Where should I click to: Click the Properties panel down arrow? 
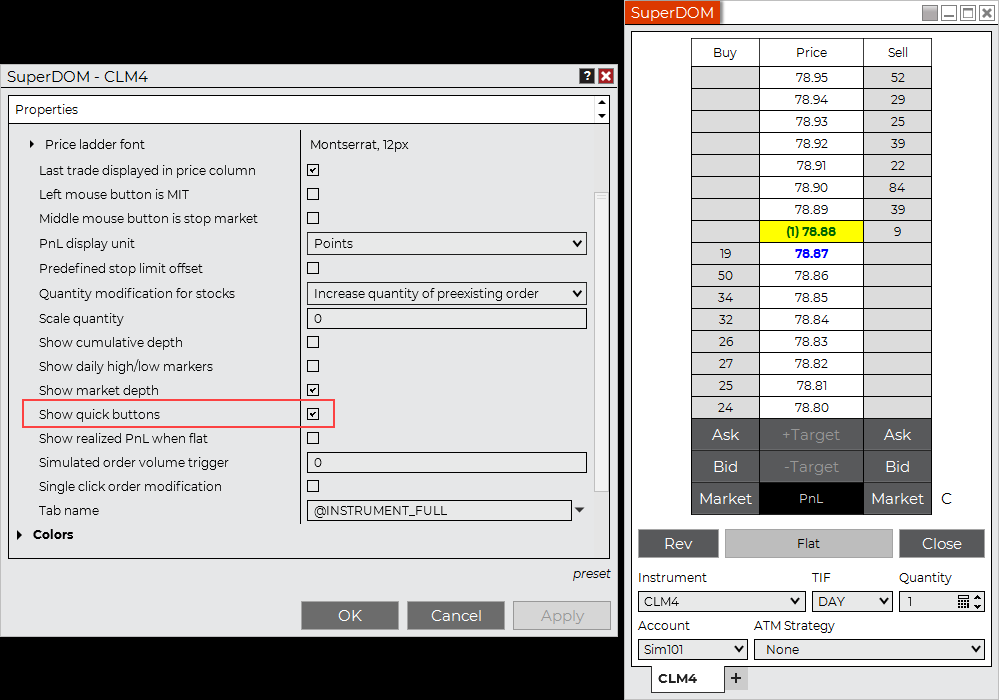pyautogui.click(x=601, y=116)
